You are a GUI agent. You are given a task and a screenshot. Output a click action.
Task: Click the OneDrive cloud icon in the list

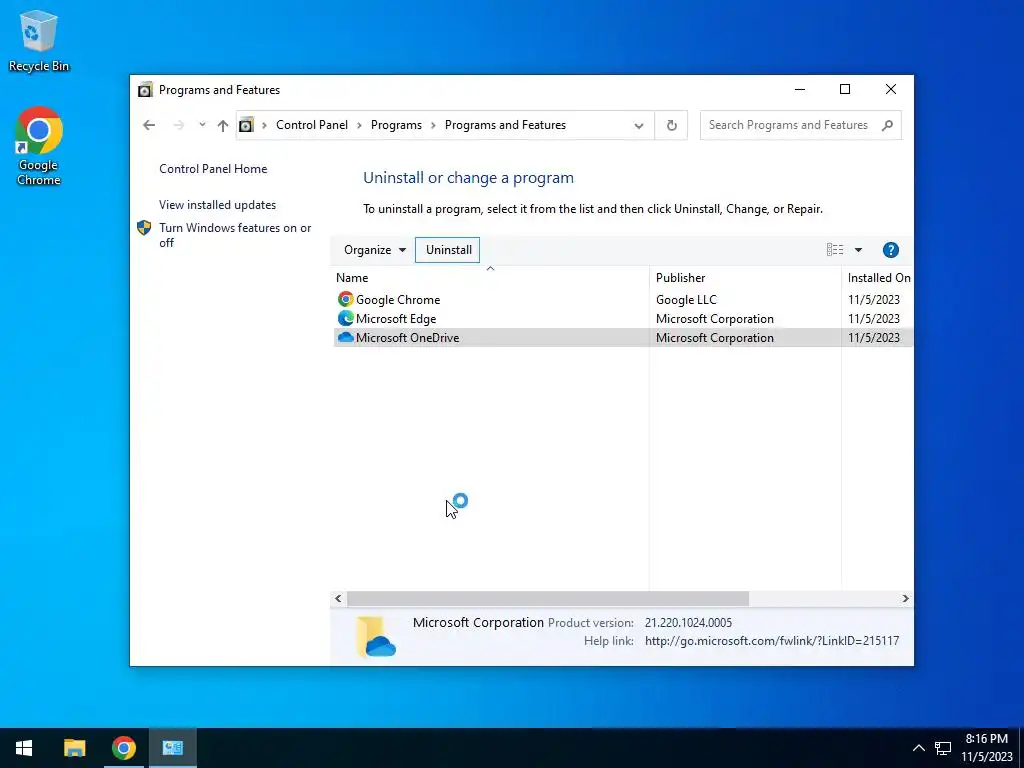[345, 337]
